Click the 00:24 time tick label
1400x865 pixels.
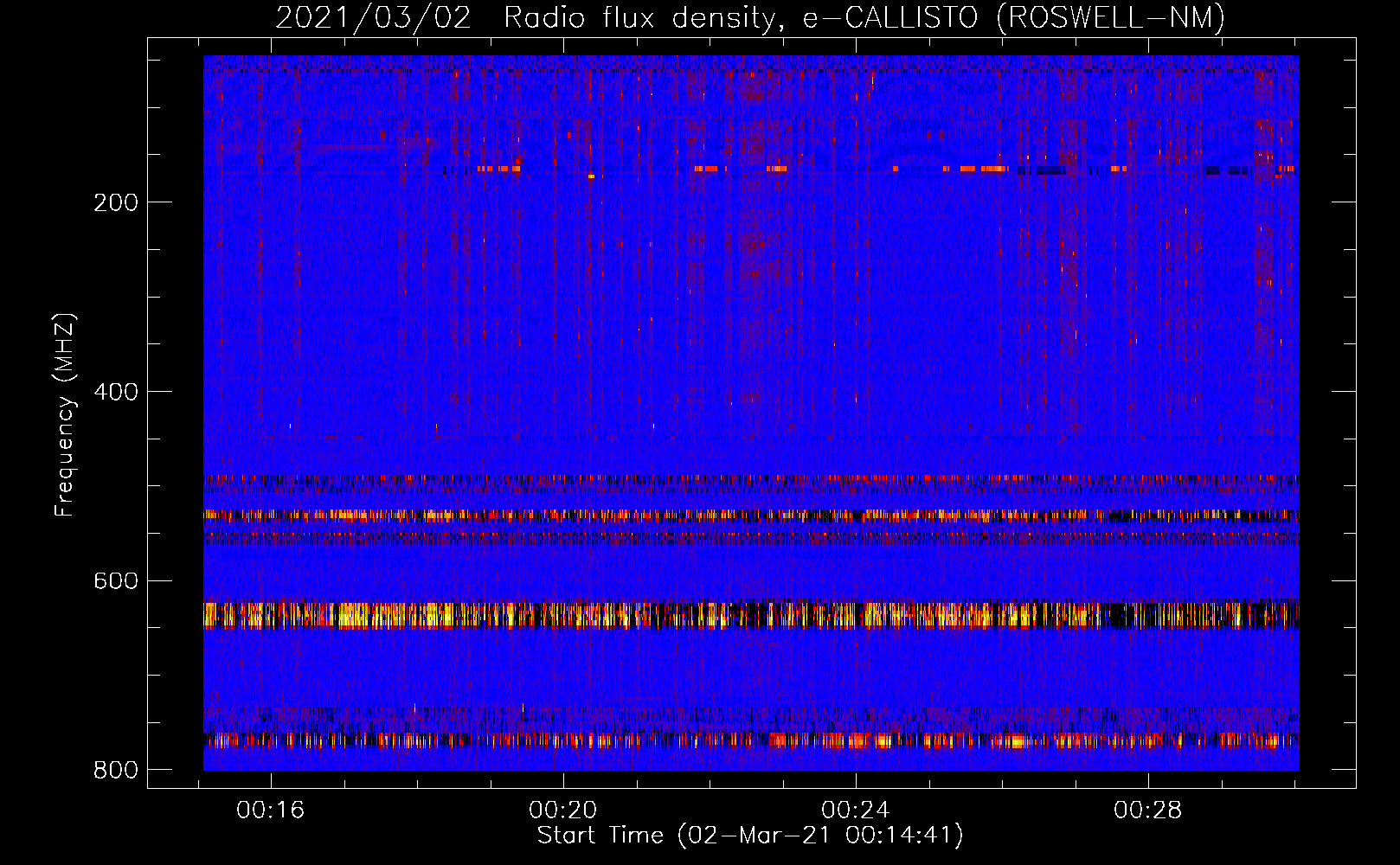856,811
